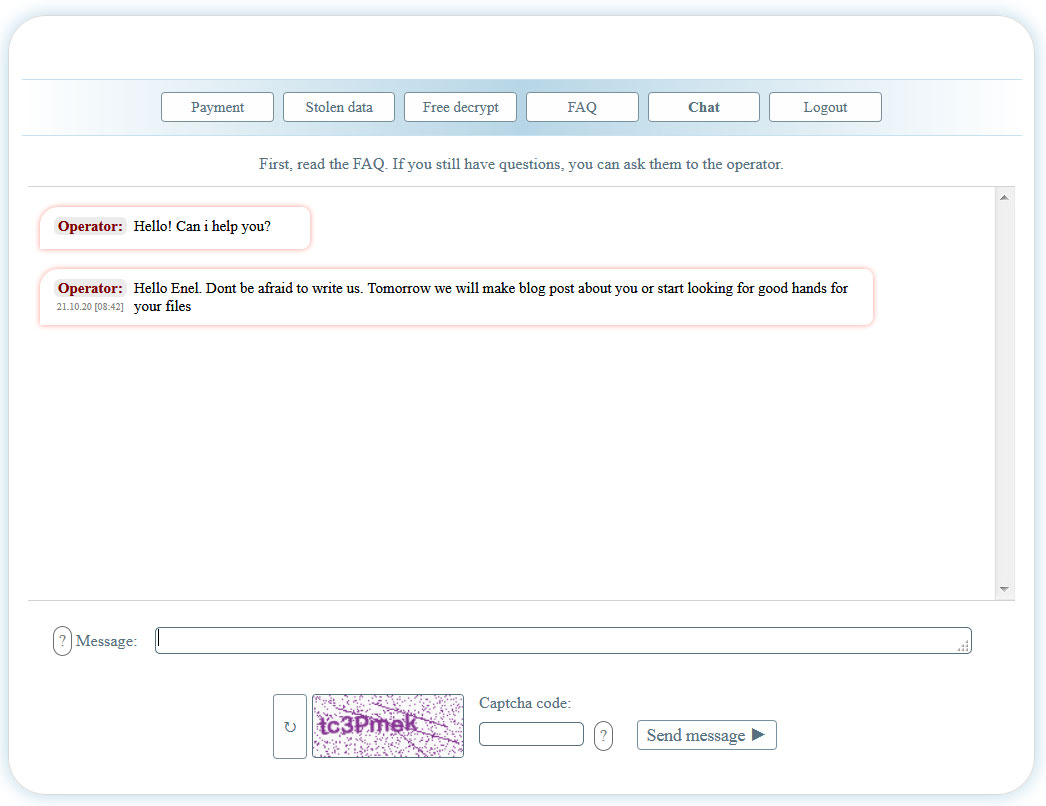This screenshot has height=806, width=1046.
Task: Focus the Message text field
Action: point(560,641)
